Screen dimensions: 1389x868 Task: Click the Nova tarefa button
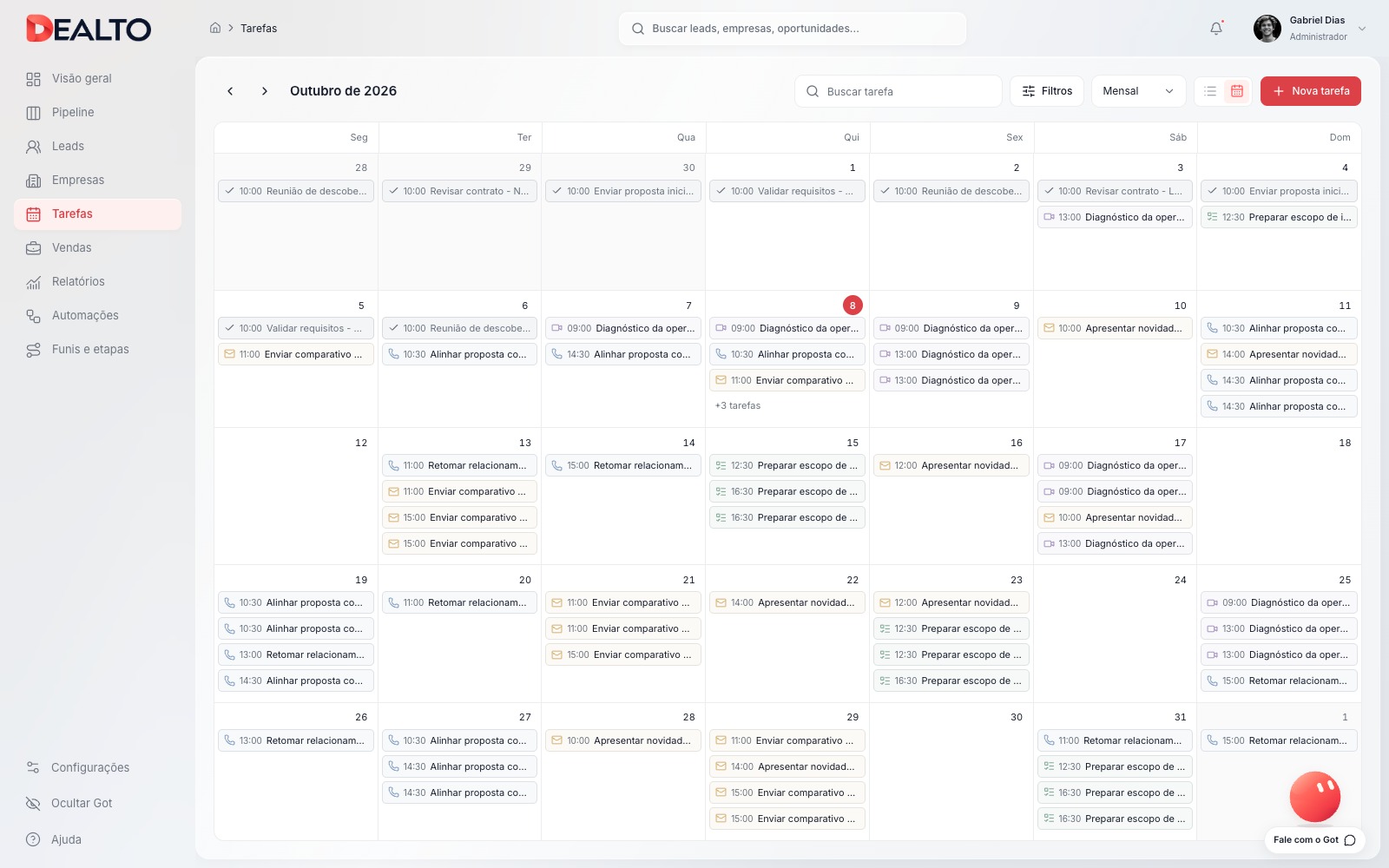(x=1311, y=91)
